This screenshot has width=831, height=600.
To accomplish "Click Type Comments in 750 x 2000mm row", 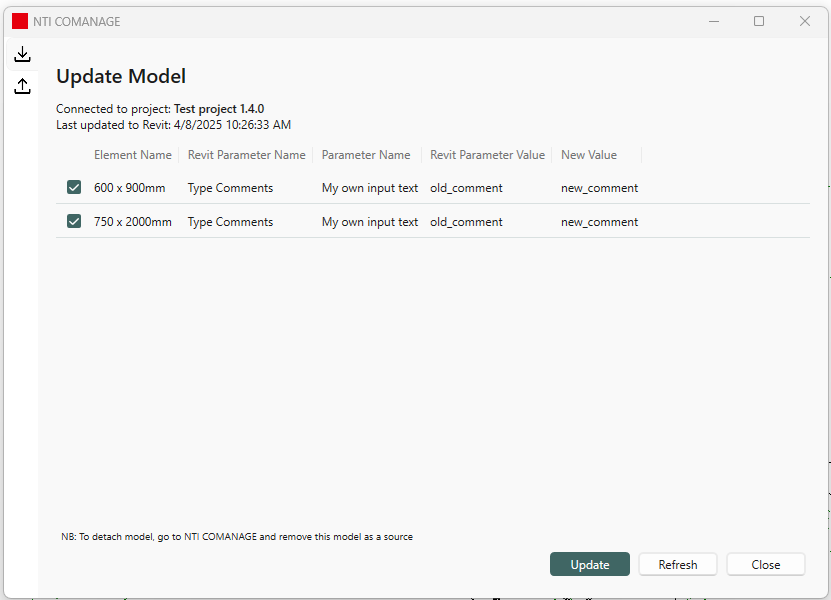I will [x=231, y=222].
